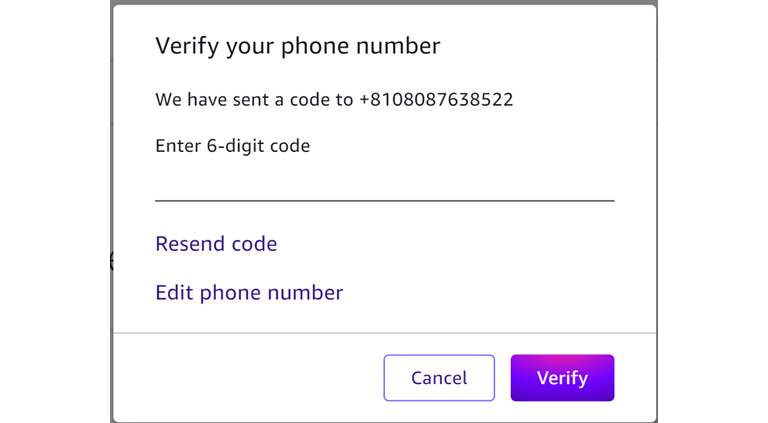The image size is (768, 423).
Task: Click the 'Verify' word in the dialog title
Action: pyautogui.click(x=185, y=46)
